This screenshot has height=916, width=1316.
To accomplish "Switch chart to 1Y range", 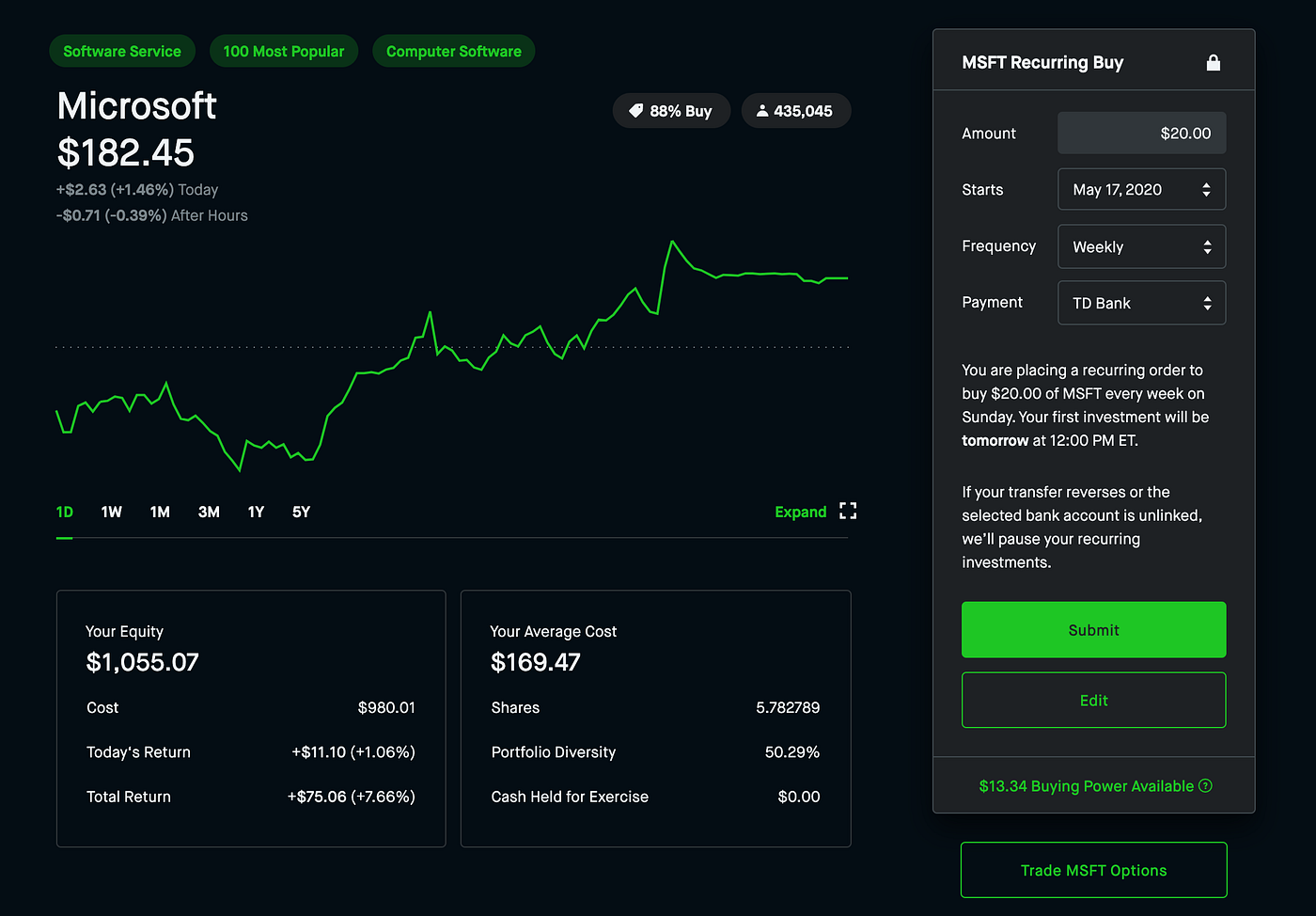I will tap(256, 512).
